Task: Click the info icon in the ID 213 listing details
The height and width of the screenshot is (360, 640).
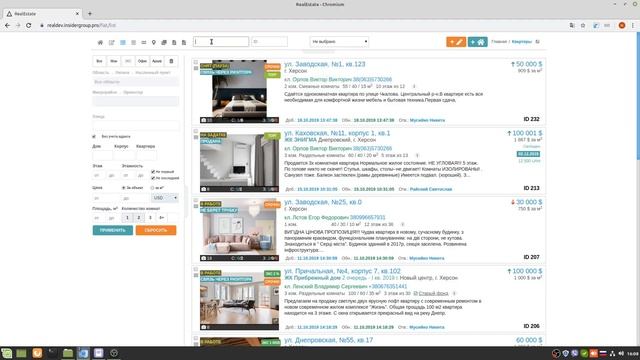Action: (x=417, y=156)
